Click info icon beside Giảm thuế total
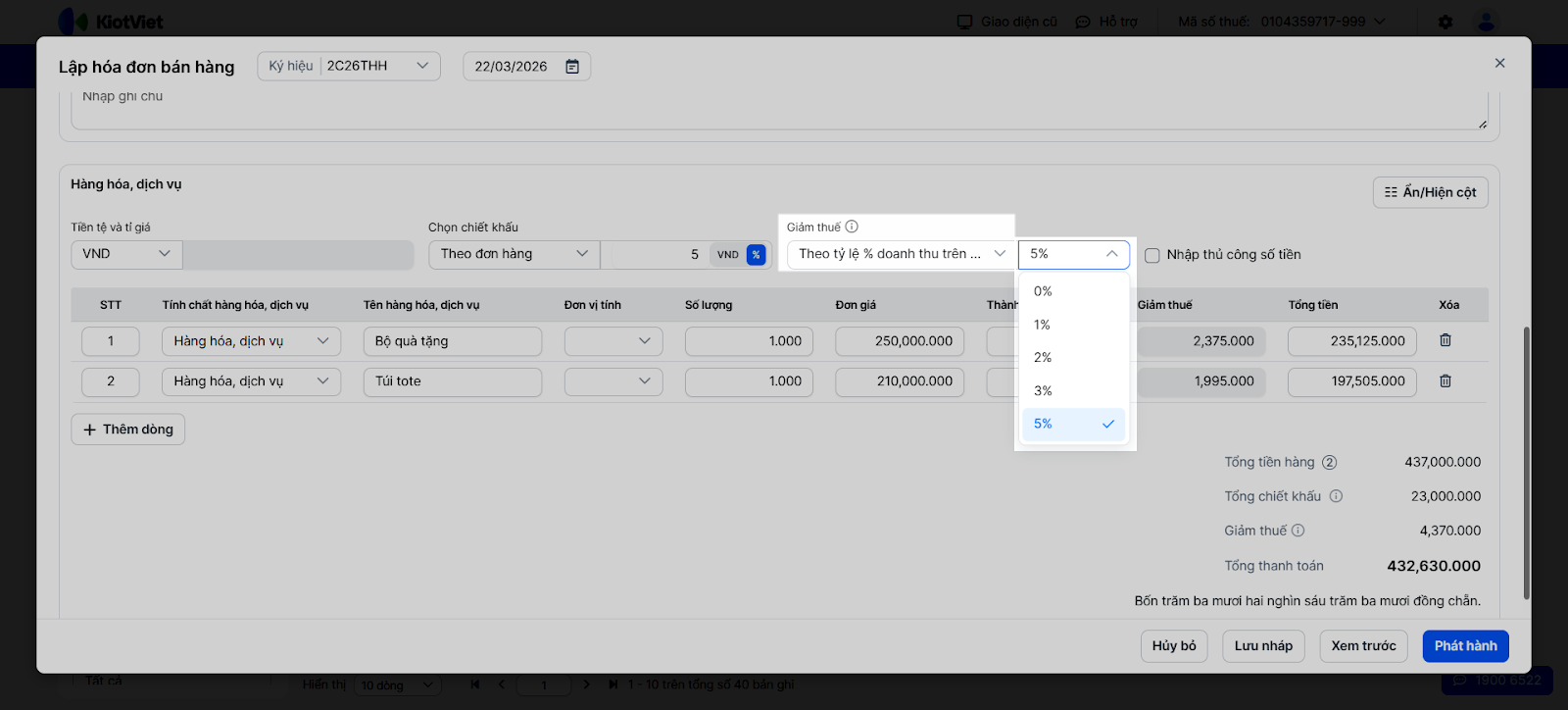 pyautogui.click(x=1298, y=531)
